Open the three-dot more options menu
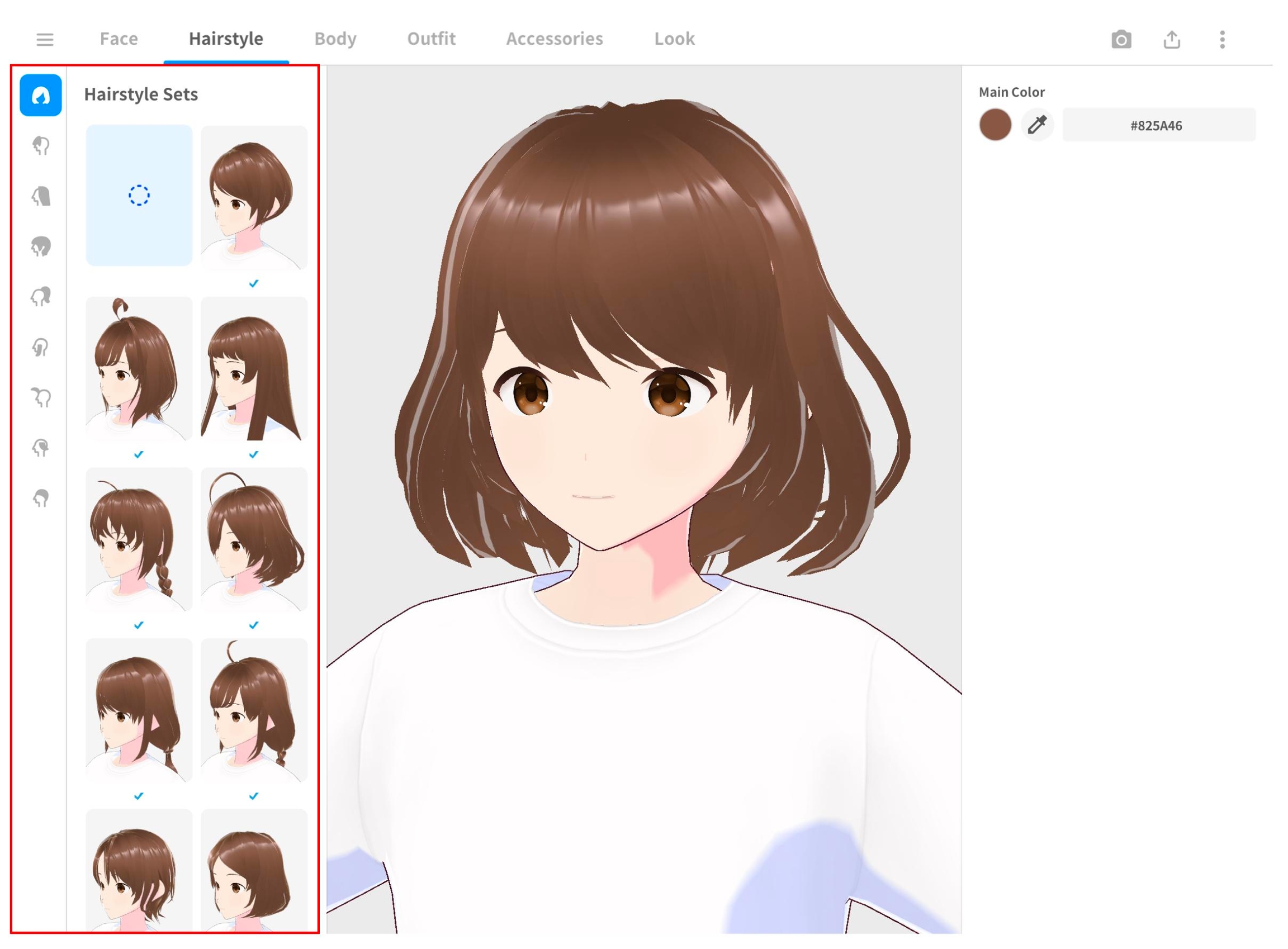 (1222, 40)
